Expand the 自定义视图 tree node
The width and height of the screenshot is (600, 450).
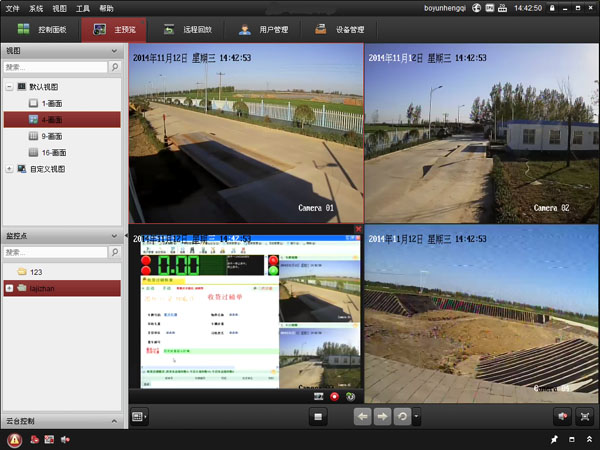click(9, 169)
